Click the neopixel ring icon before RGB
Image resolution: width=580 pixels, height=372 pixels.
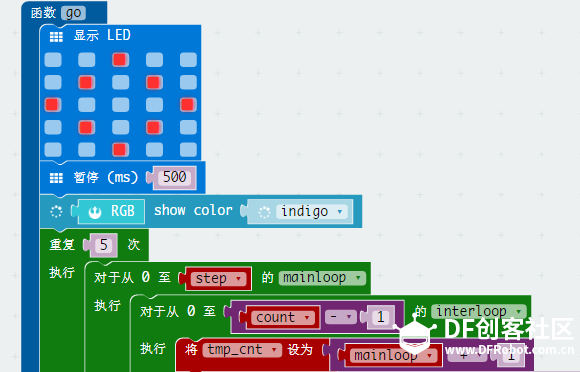56,212
